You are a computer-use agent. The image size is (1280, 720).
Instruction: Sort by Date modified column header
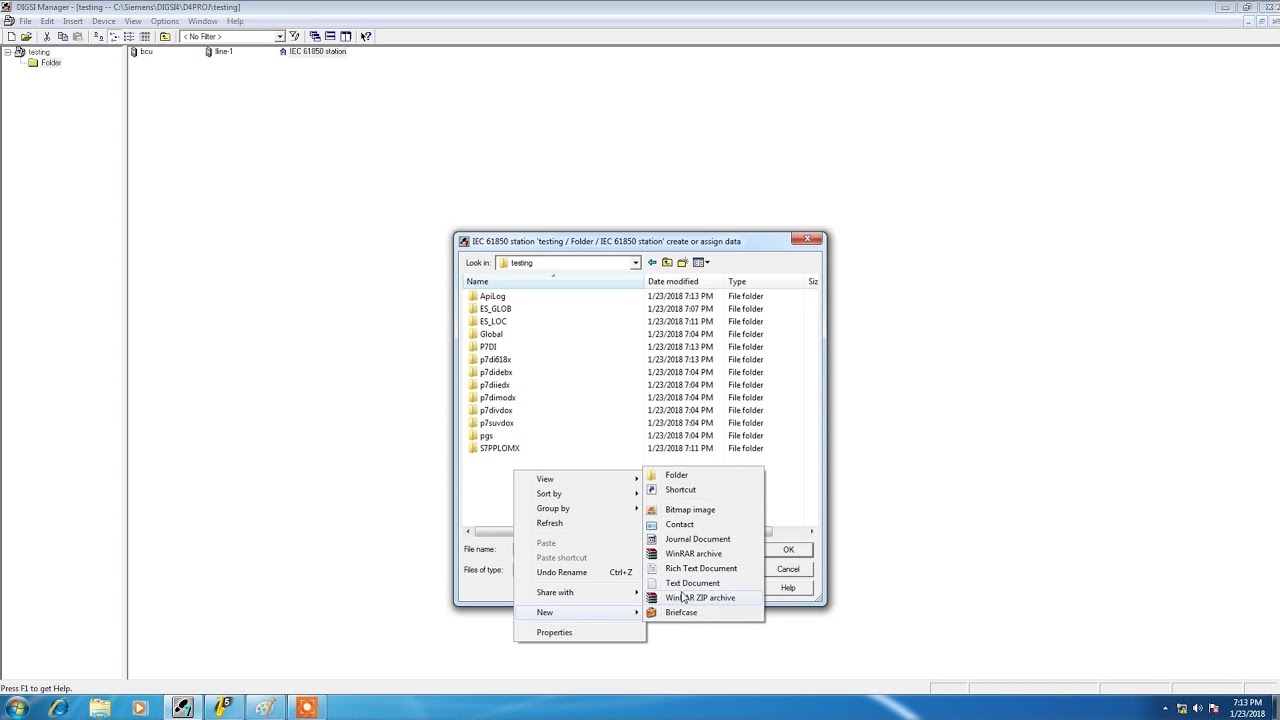click(x=685, y=282)
